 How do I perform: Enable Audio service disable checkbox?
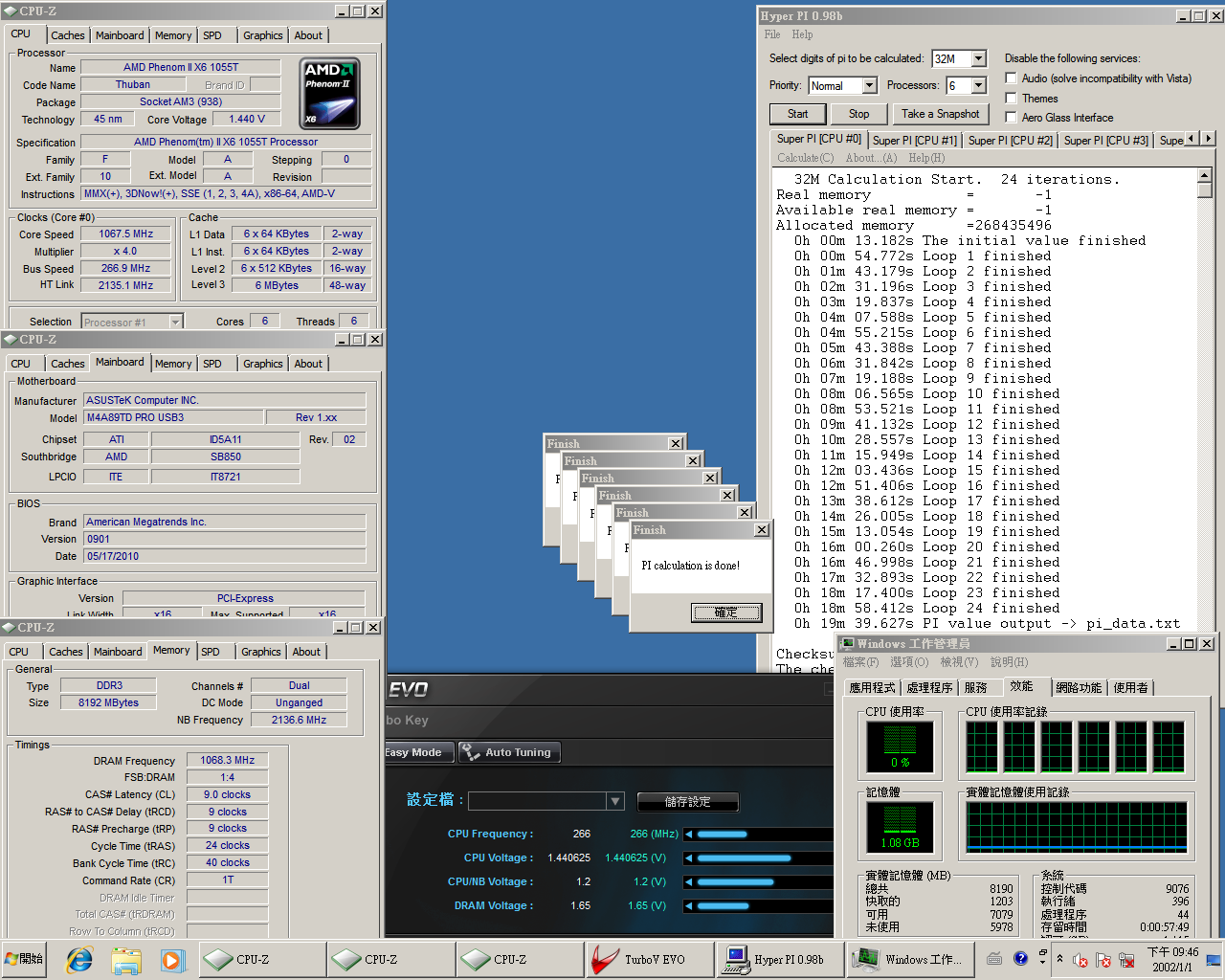(x=1011, y=78)
